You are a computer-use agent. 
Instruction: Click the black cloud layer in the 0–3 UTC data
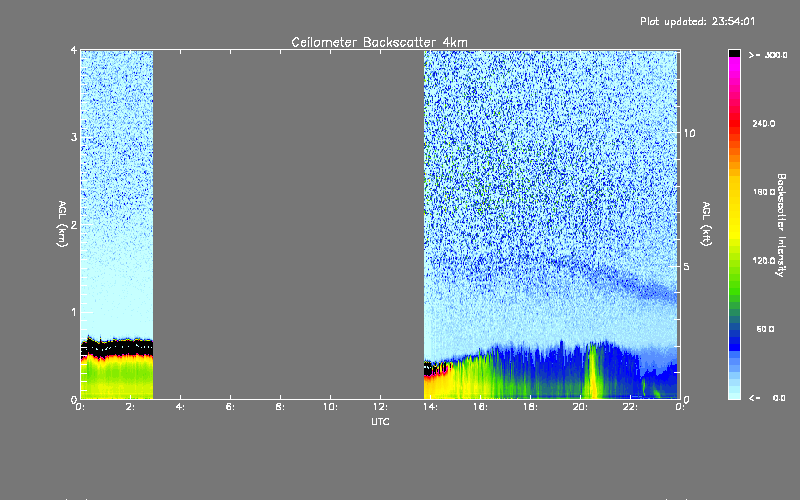117,347
